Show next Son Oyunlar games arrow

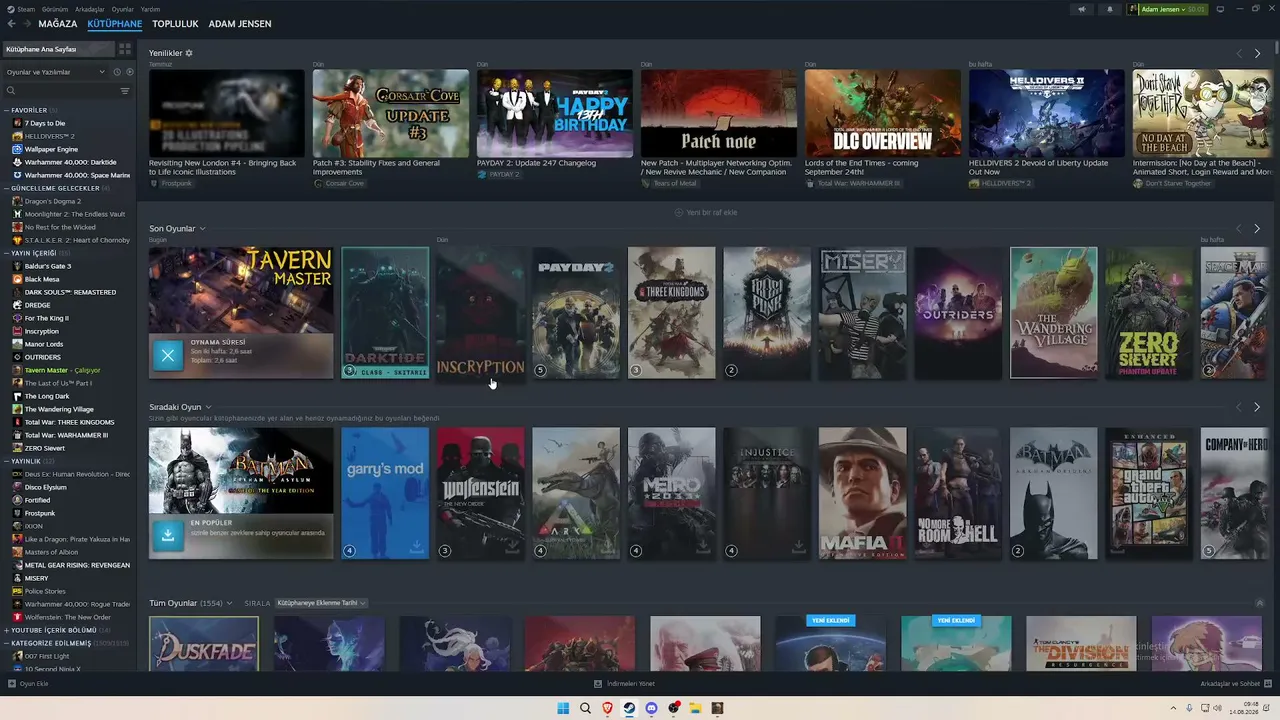click(x=1257, y=229)
